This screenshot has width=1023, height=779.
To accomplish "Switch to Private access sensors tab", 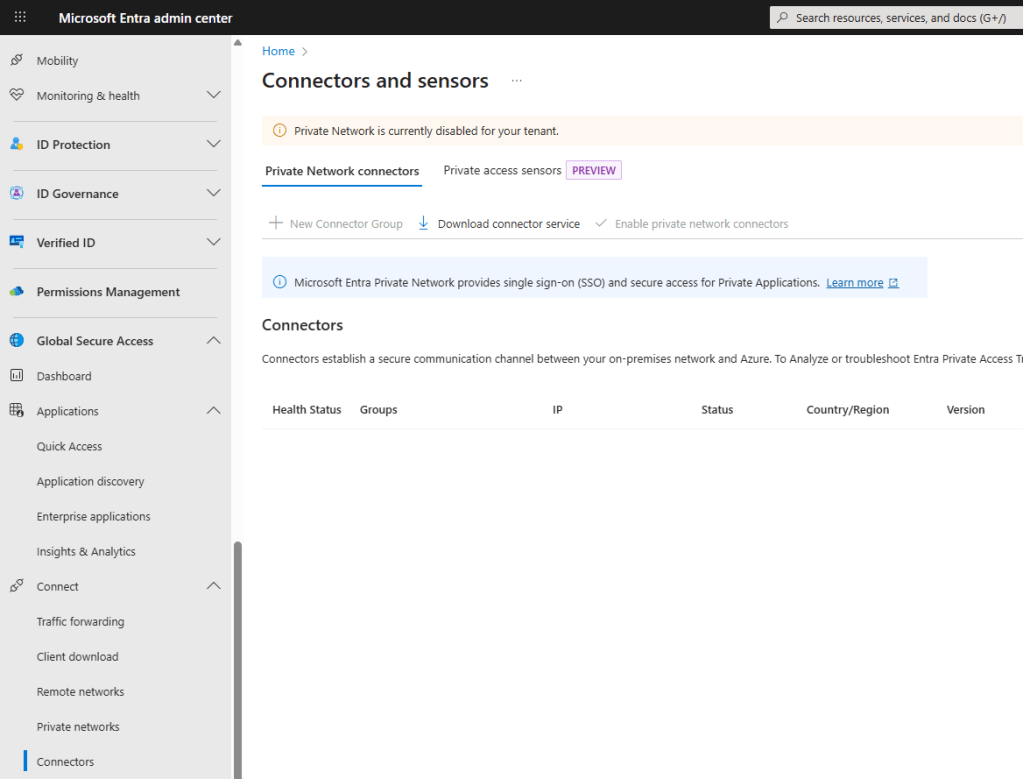I will pos(502,171).
